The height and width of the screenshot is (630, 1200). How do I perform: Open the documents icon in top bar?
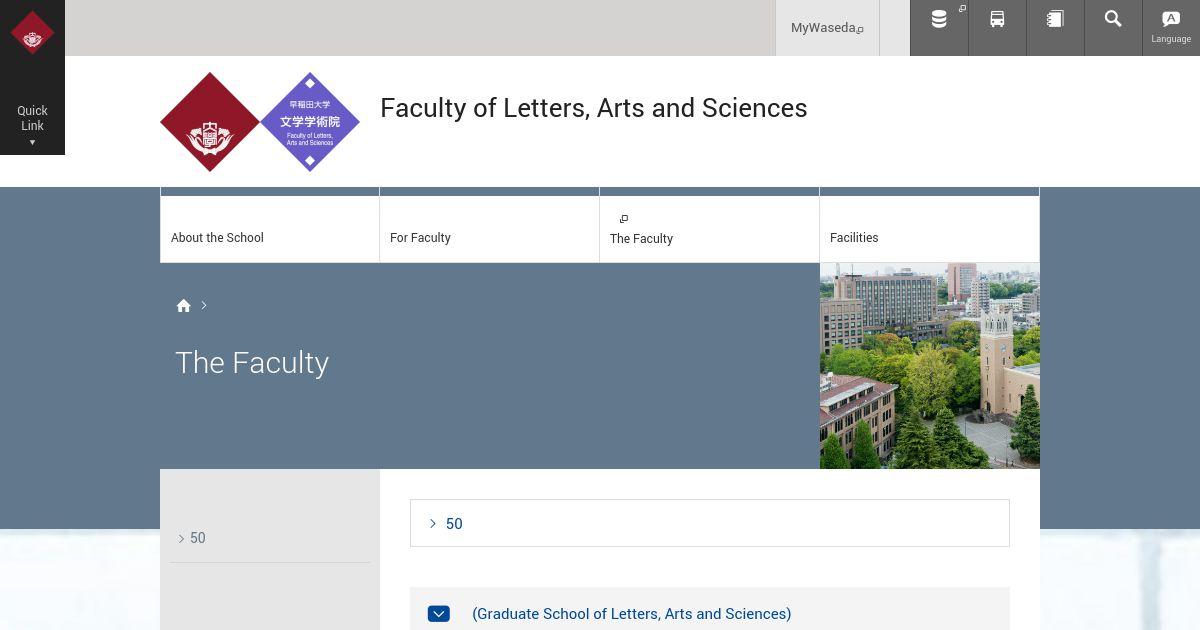[1055, 19]
